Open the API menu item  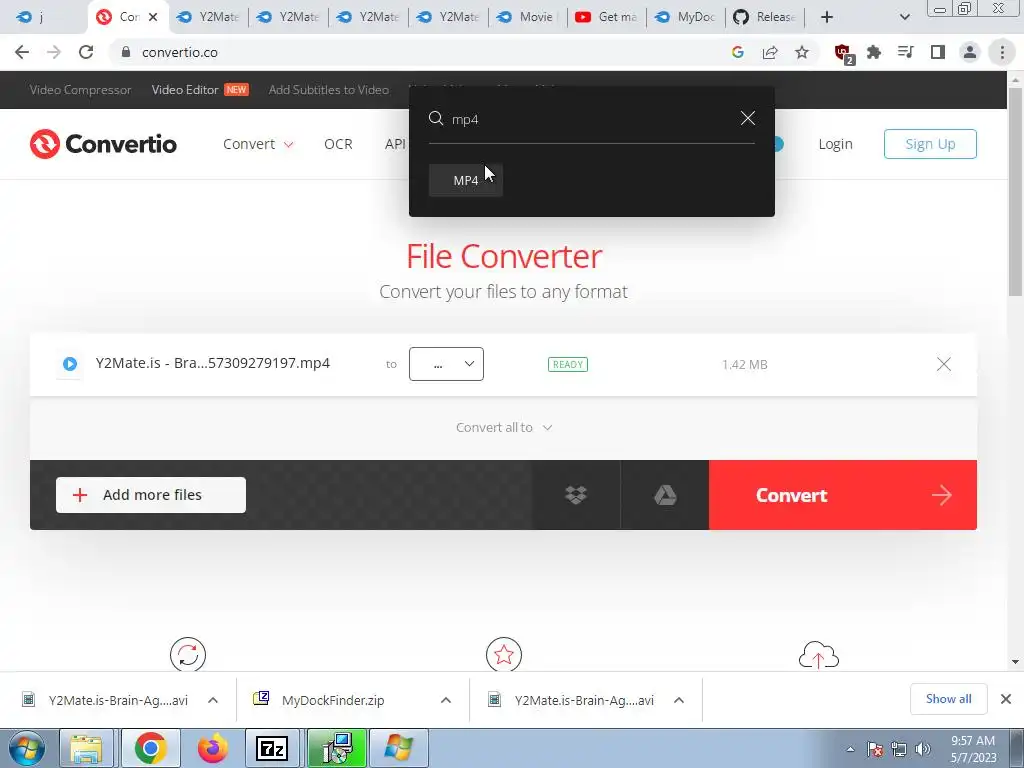tap(395, 144)
